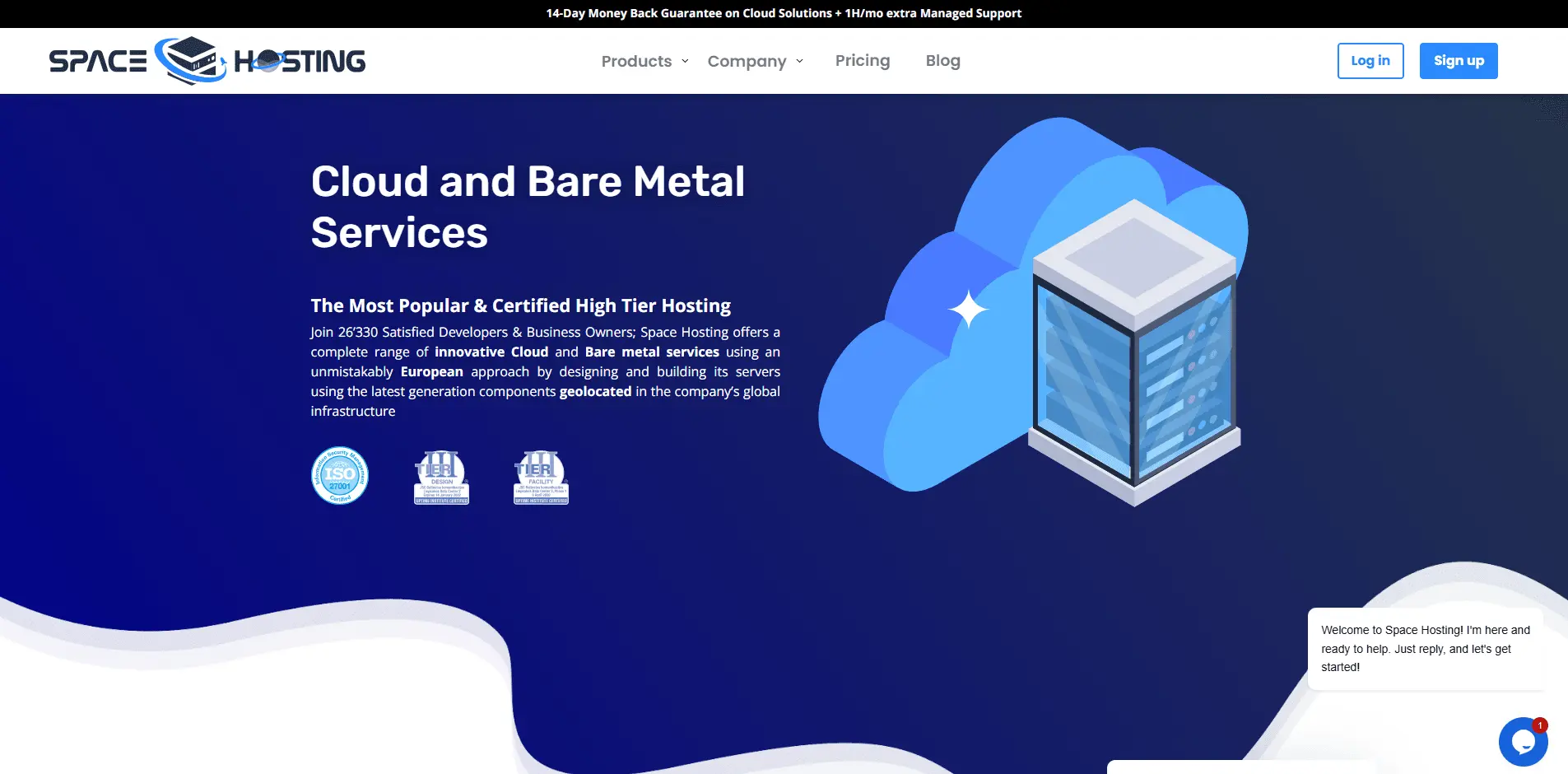Click the bold 'European' word
Screen dimensions: 1568x774
tap(432, 372)
